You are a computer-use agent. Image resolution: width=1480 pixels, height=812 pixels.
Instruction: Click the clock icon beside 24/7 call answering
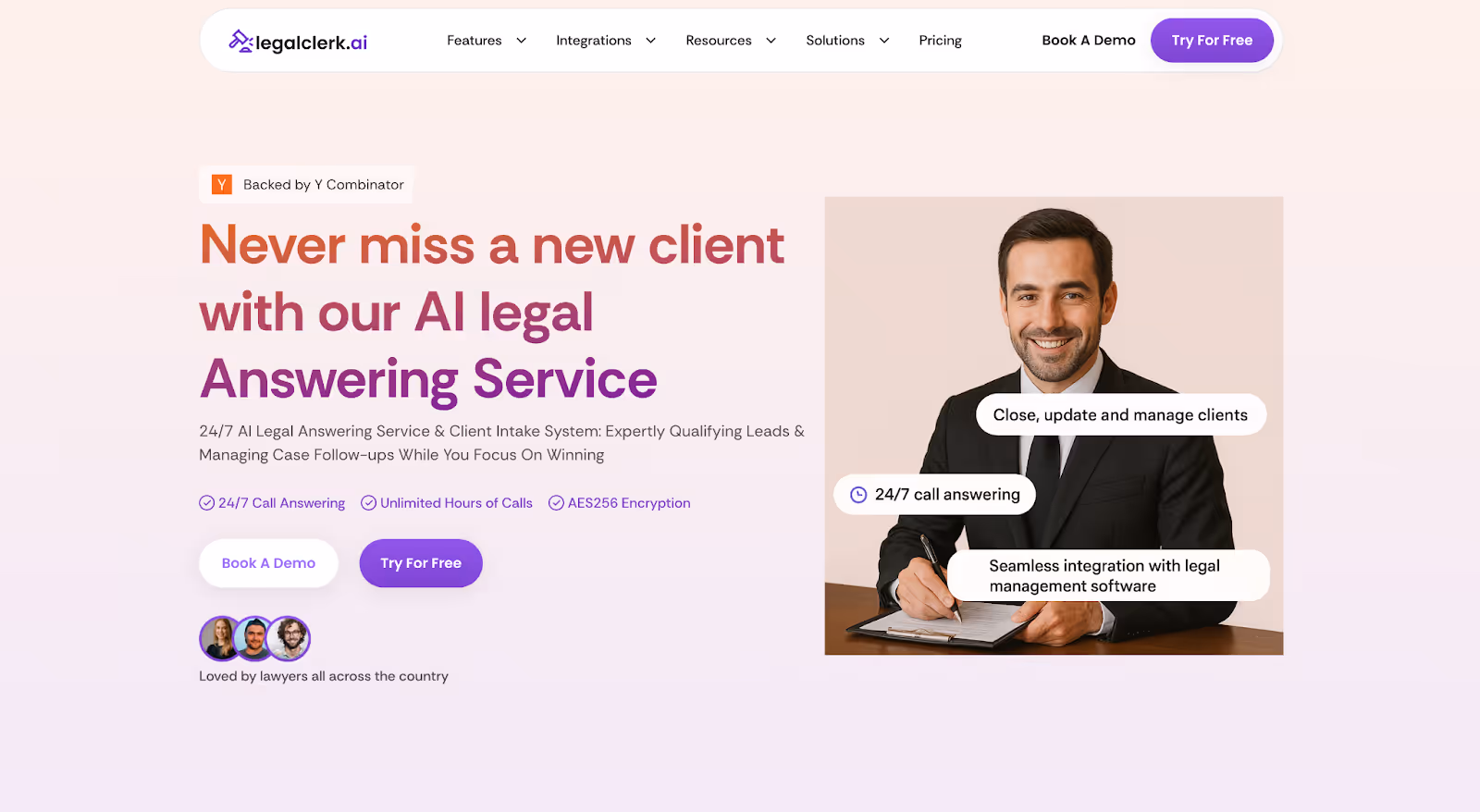858,495
